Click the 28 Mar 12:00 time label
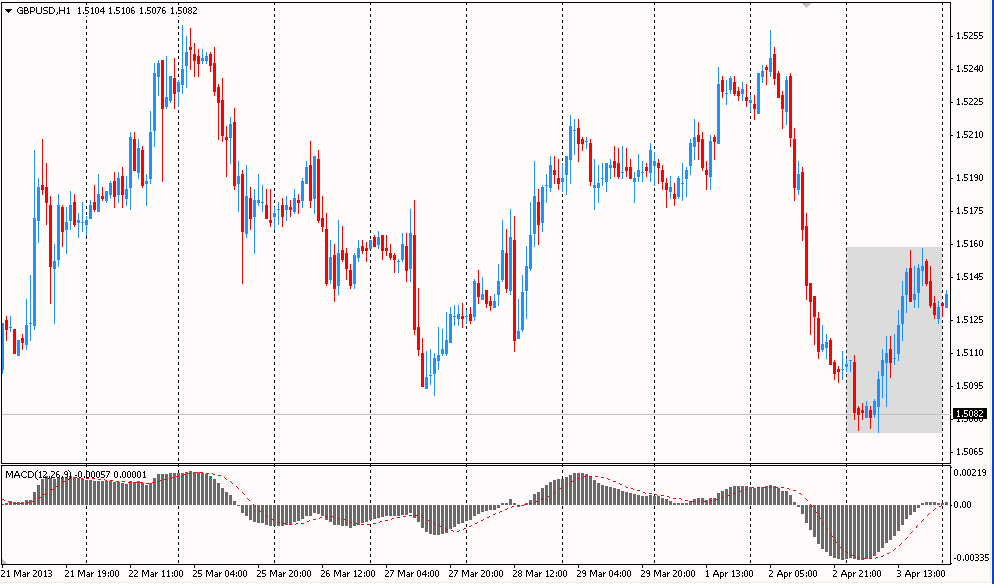 point(542,575)
